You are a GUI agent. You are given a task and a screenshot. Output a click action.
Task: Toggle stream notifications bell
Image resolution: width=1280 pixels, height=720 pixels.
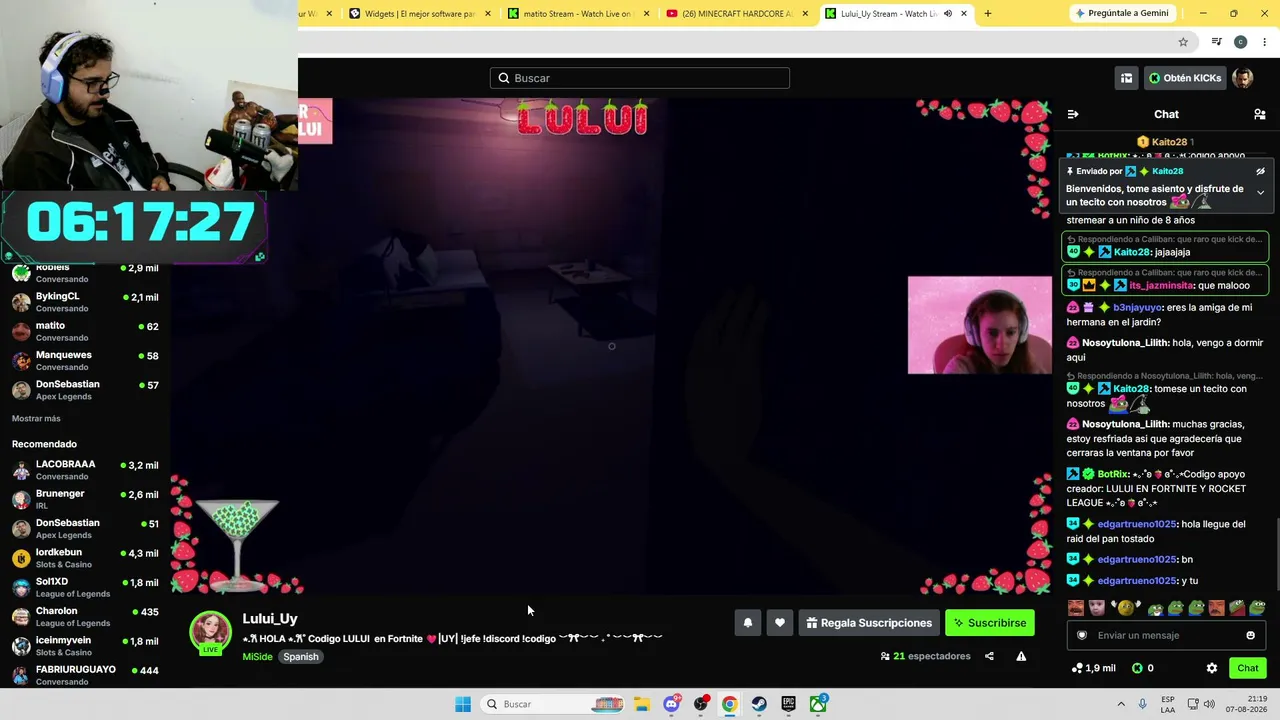pos(748,623)
